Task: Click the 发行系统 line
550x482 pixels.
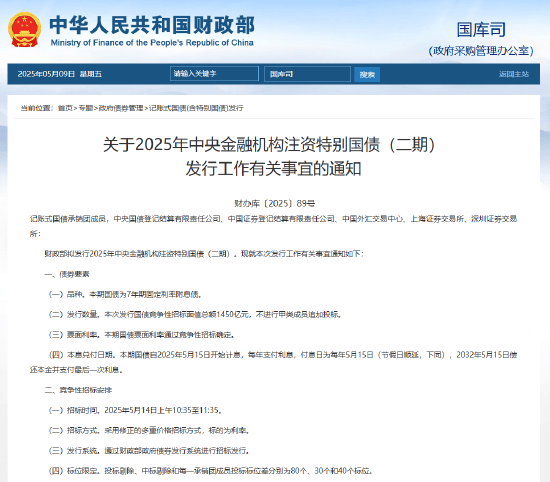Action: (149, 450)
